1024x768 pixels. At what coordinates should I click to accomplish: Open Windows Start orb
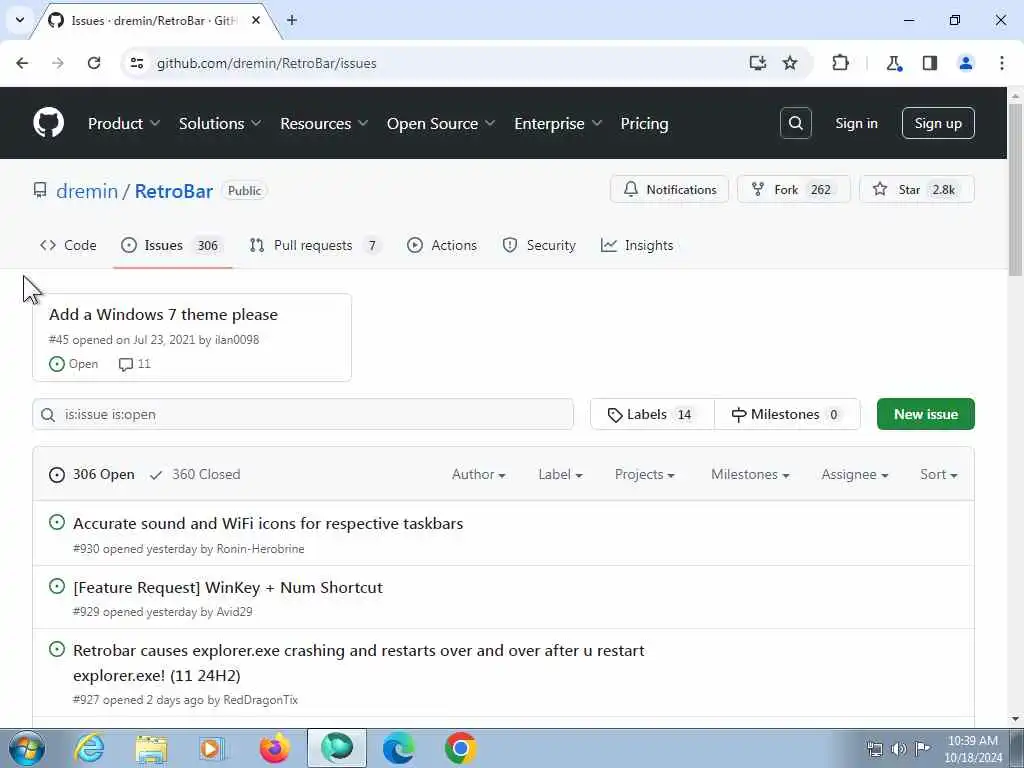[27, 748]
